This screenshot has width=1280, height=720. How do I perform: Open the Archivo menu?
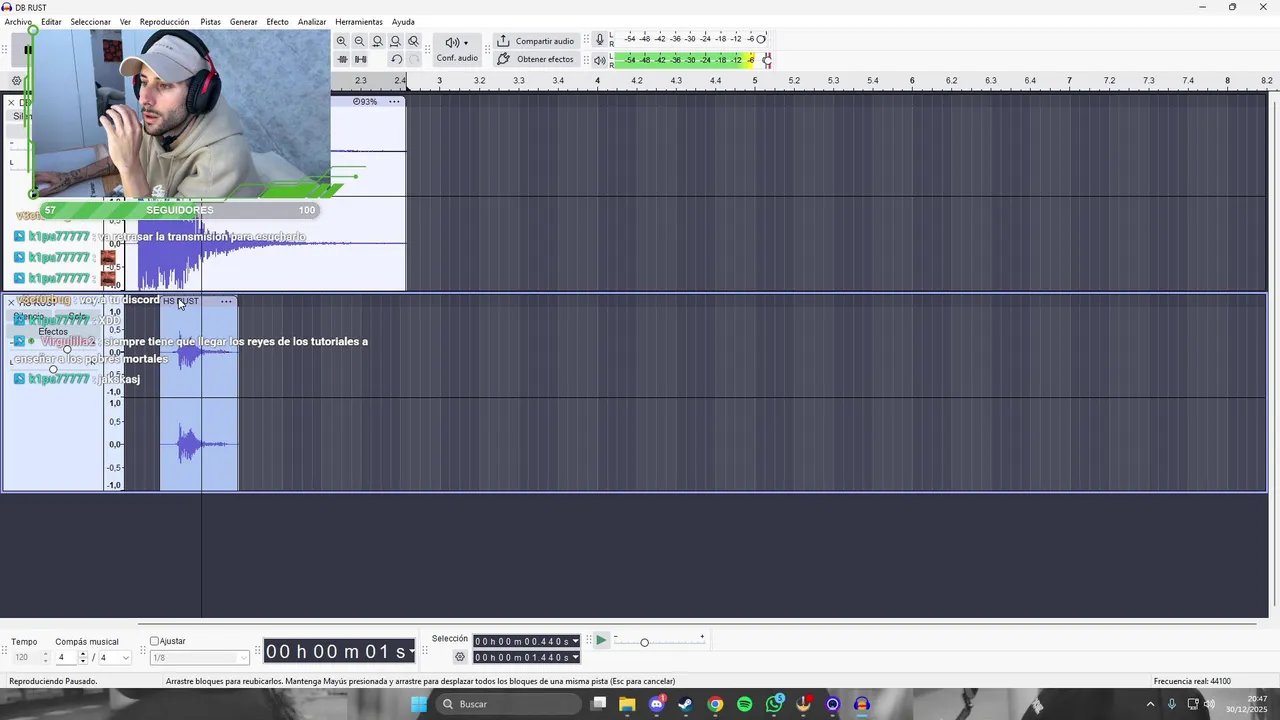point(18,22)
